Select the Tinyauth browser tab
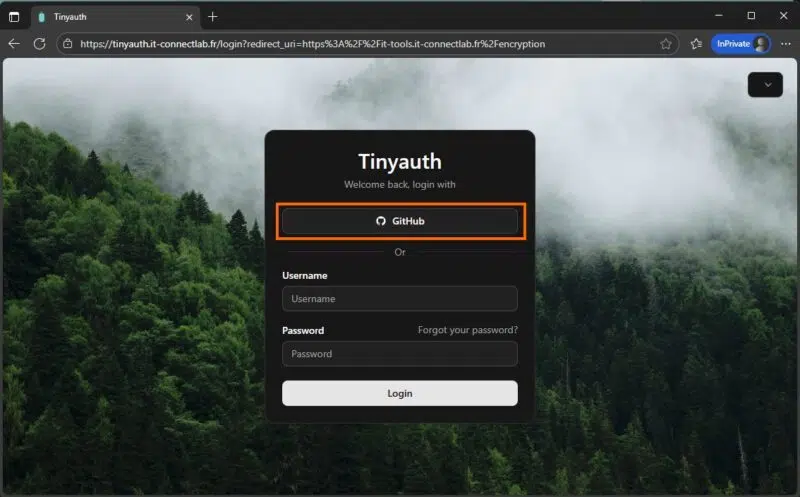This screenshot has height=497, width=800. [x=115, y=17]
